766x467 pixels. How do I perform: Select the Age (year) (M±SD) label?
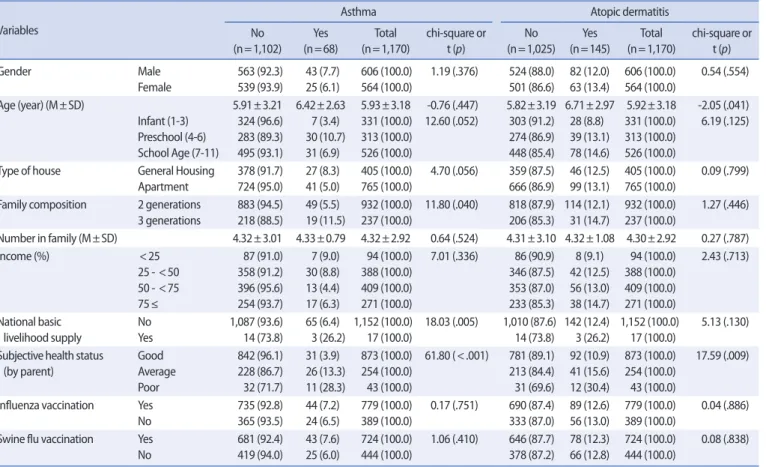(x=42, y=105)
